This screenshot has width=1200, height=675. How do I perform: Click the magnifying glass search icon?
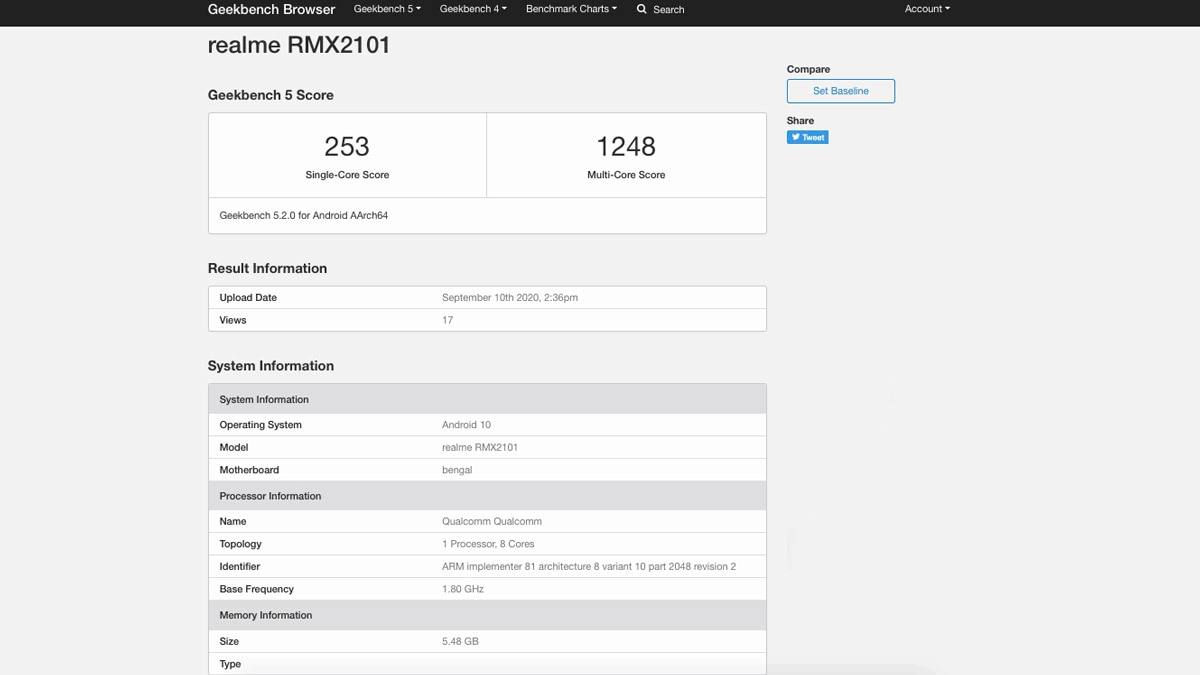pyautogui.click(x=642, y=9)
